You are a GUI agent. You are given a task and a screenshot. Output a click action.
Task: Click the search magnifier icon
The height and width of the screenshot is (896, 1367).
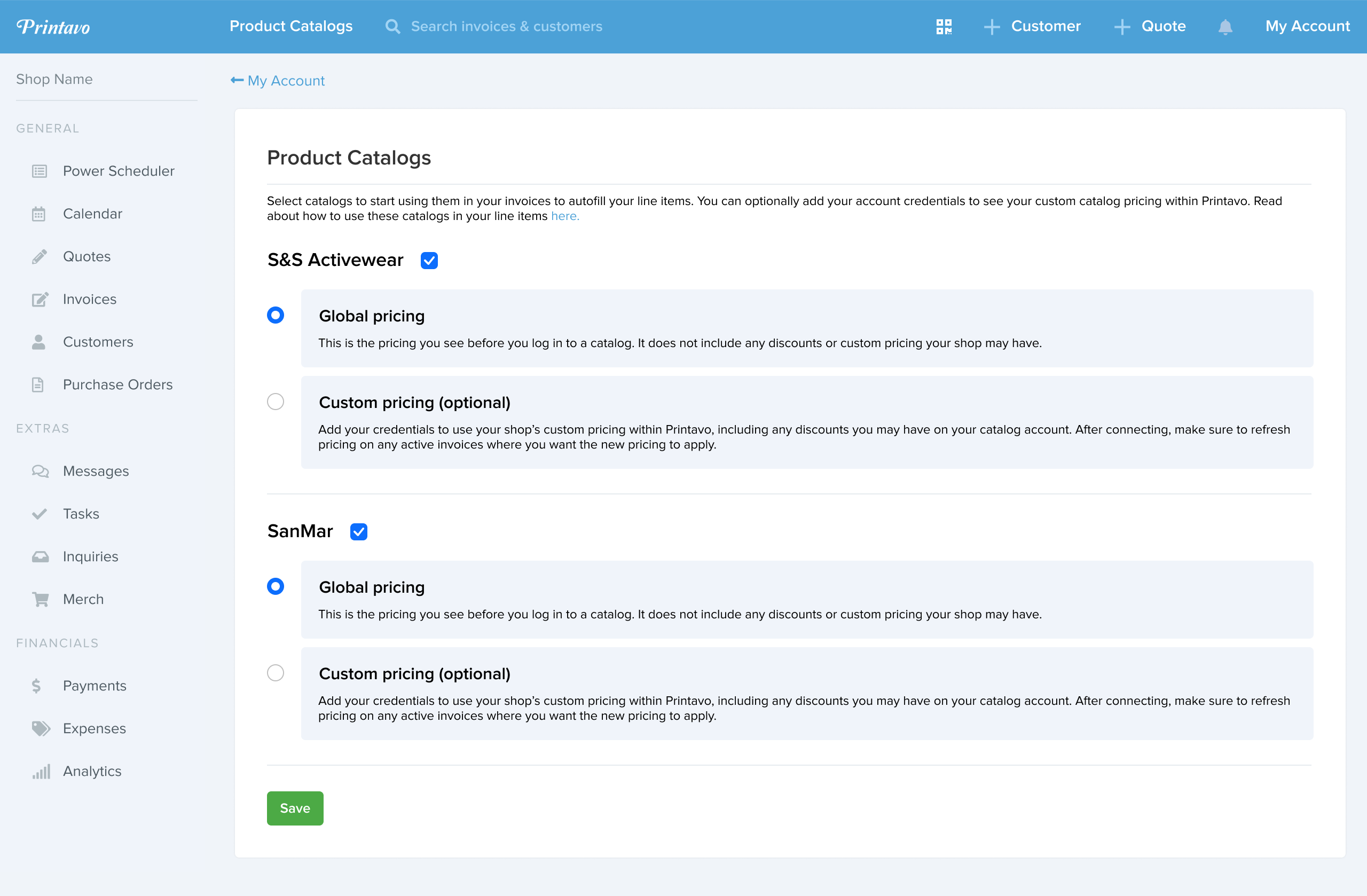(392, 26)
